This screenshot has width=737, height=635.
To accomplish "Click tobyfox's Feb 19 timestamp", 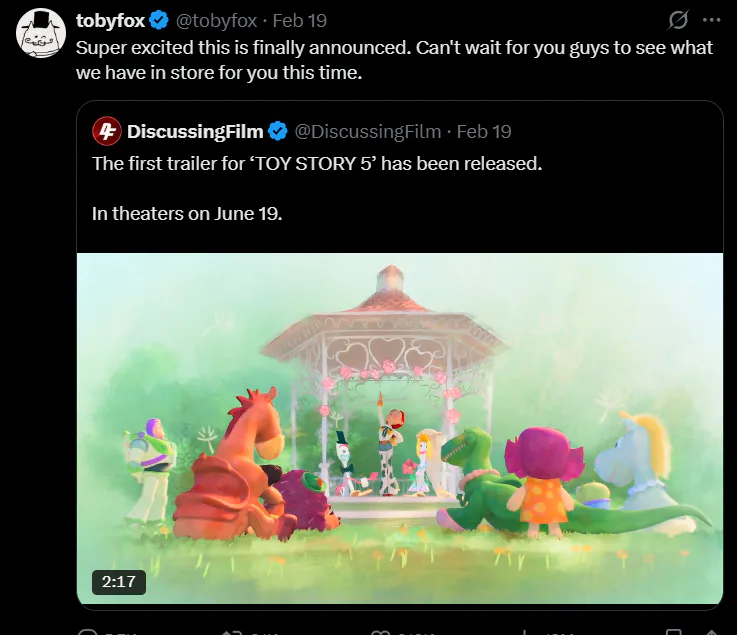I will coord(299,21).
